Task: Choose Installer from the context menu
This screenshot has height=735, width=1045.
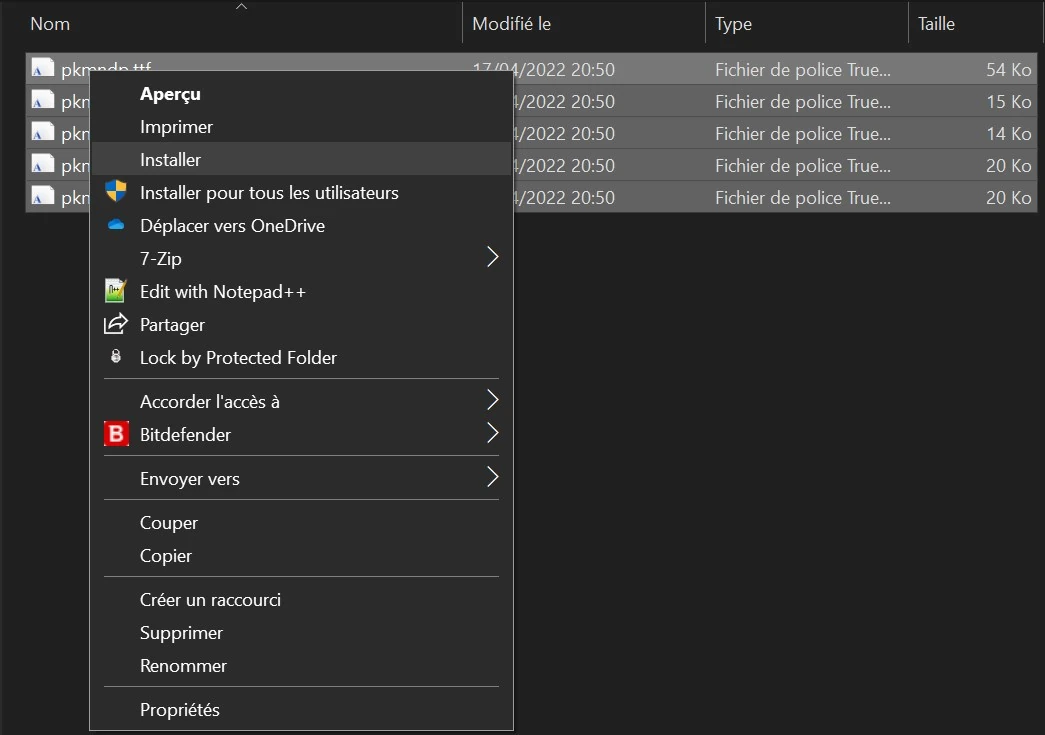Action: click(x=170, y=159)
